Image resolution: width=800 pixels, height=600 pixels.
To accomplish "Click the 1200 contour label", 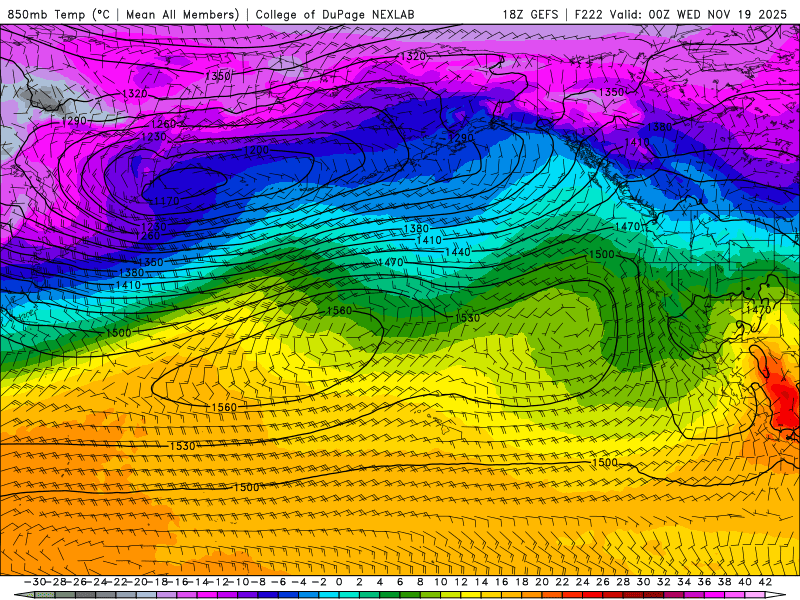I will (x=257, y=150).
